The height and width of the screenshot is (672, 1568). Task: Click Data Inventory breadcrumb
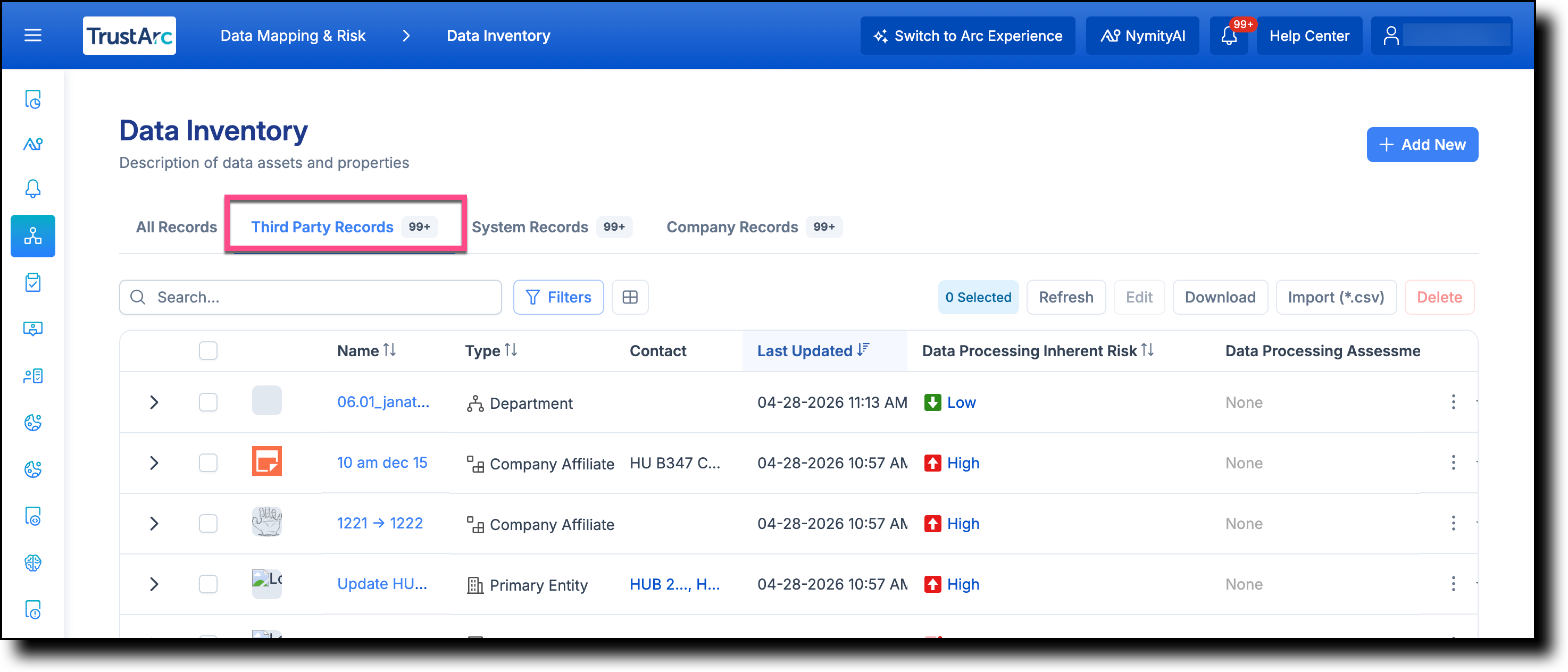pos(498,36)
